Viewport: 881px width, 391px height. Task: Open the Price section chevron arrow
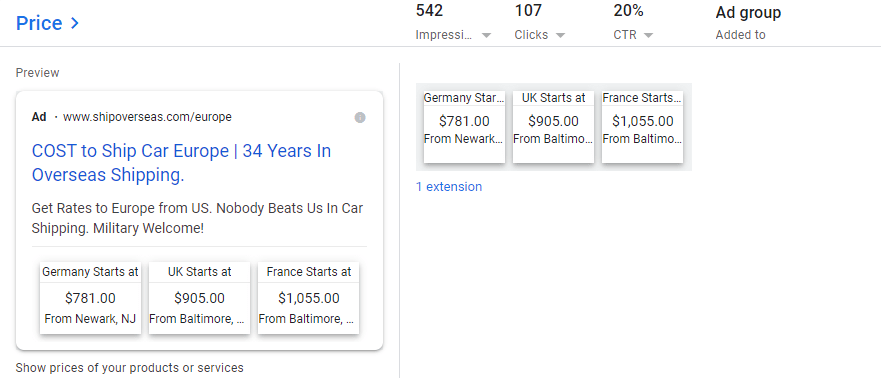click(75, 24)
